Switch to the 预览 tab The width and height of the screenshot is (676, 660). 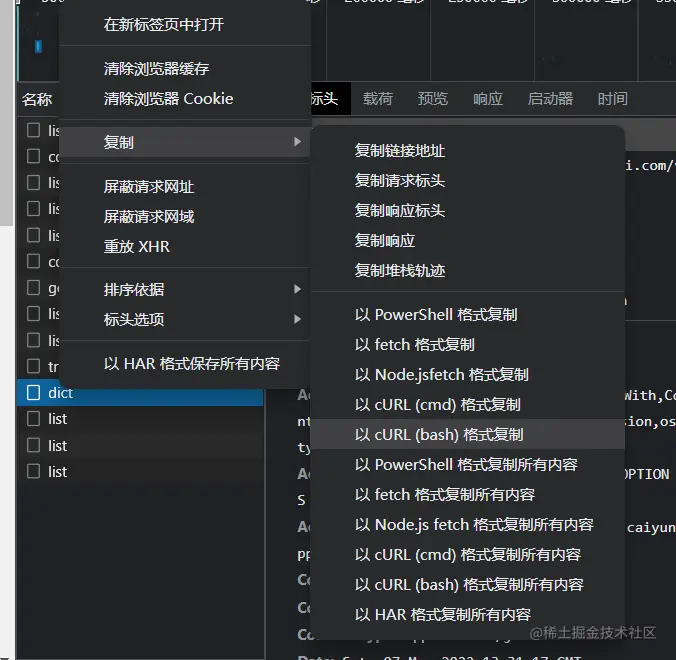point(433,99)
